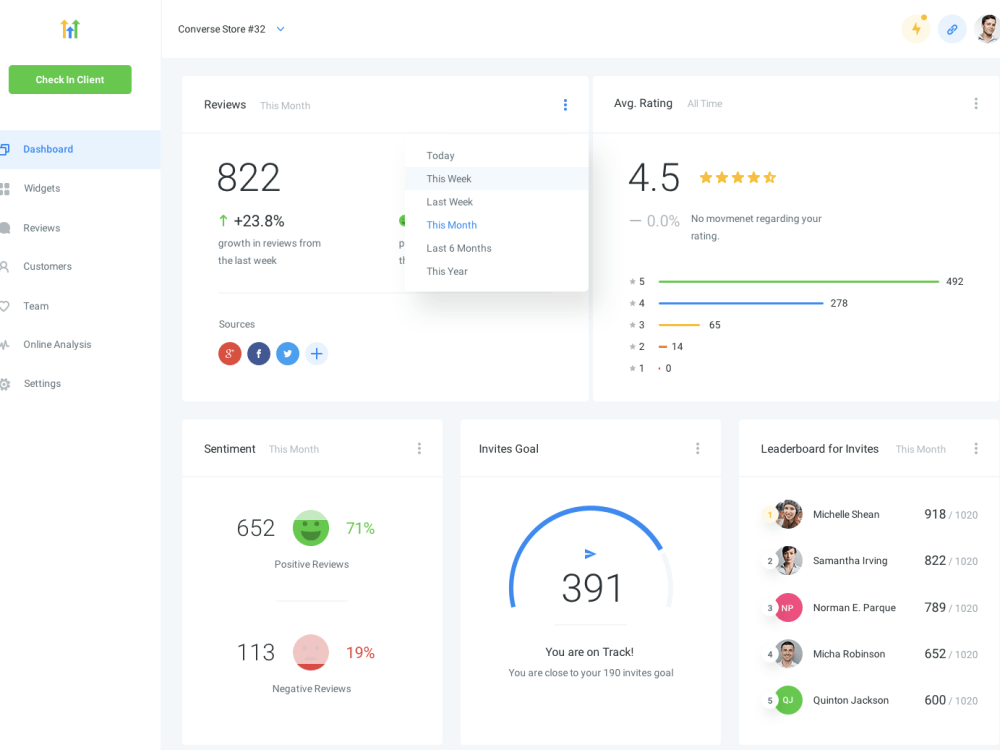Image resolution: width=1000 pixels, height=750 pixels.
Task: Open Reviews card three-dot menu
Action: point(565,105)
